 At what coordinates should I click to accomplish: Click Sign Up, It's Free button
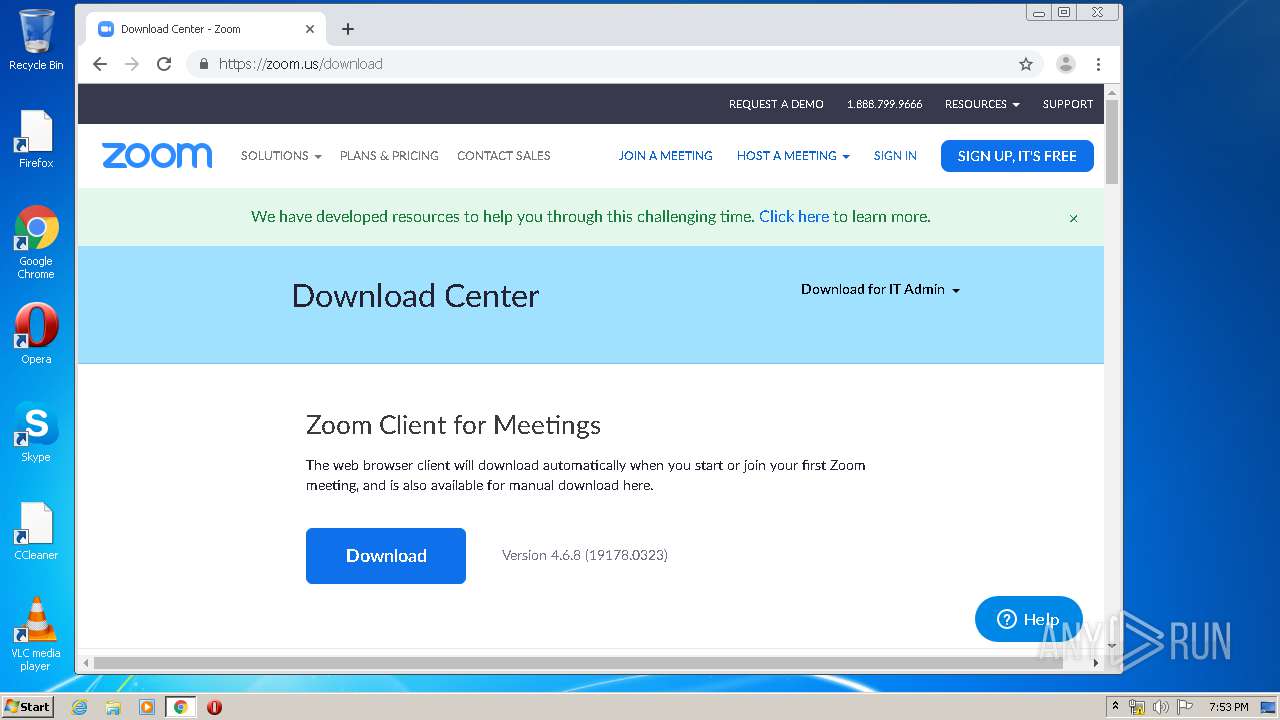click(1017, 156)
